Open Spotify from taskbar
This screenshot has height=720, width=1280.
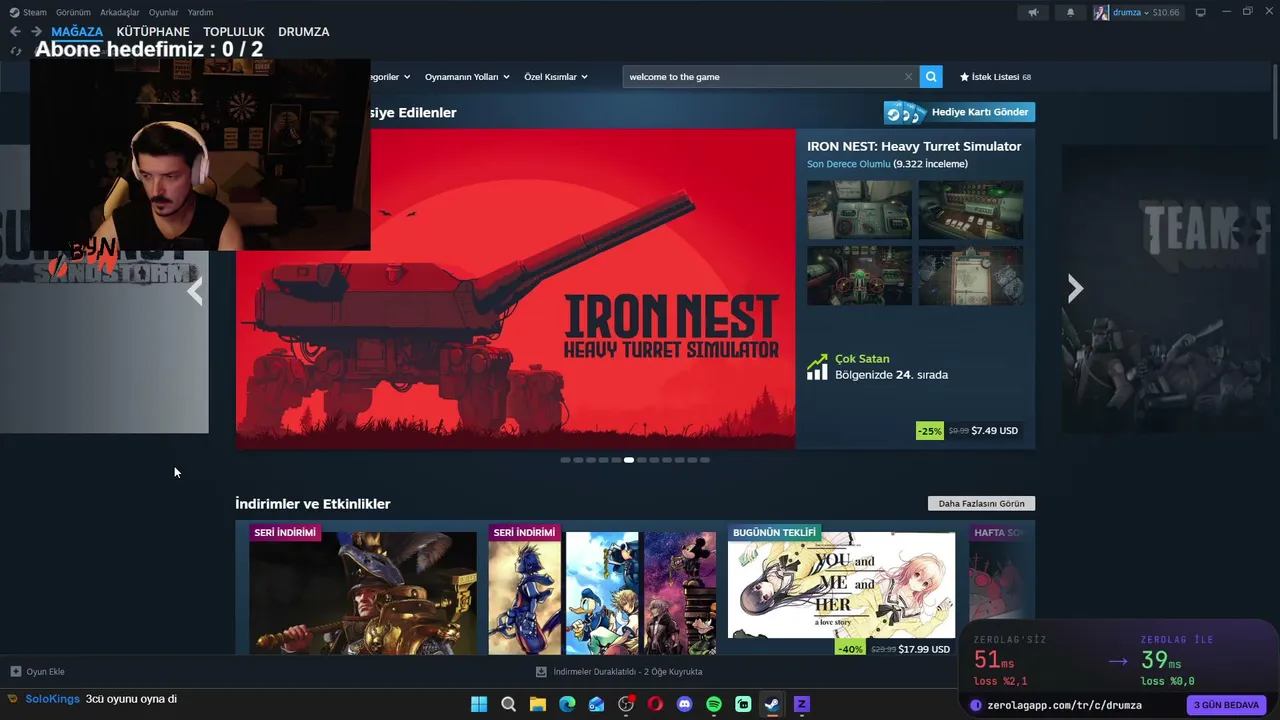pos(714,704)
